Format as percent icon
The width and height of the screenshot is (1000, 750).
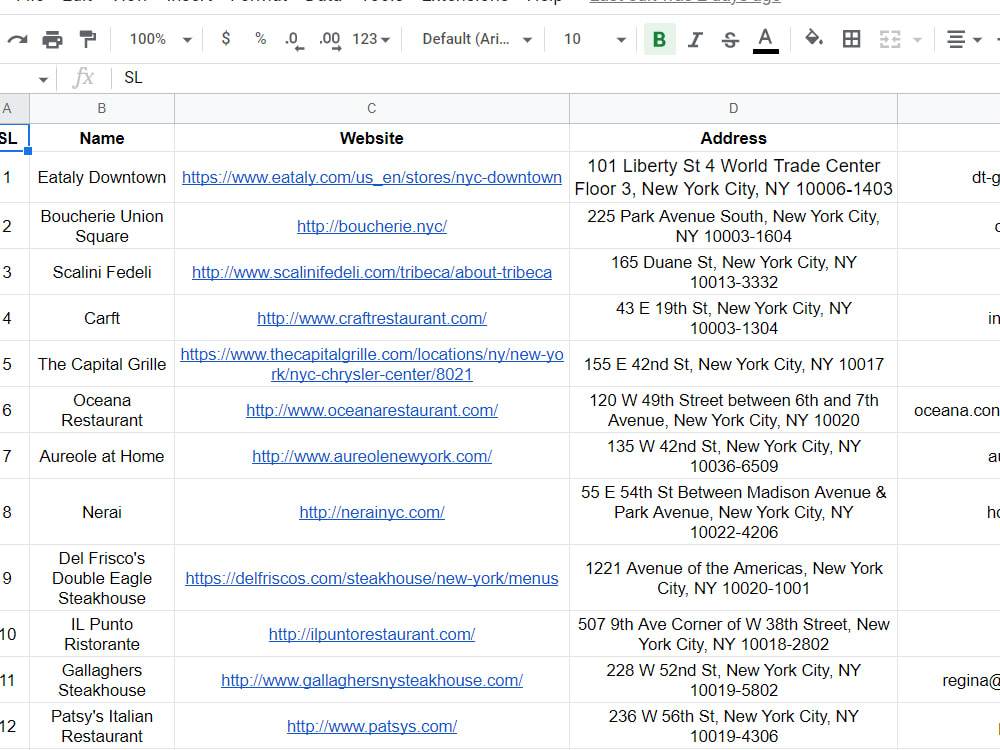260,39
